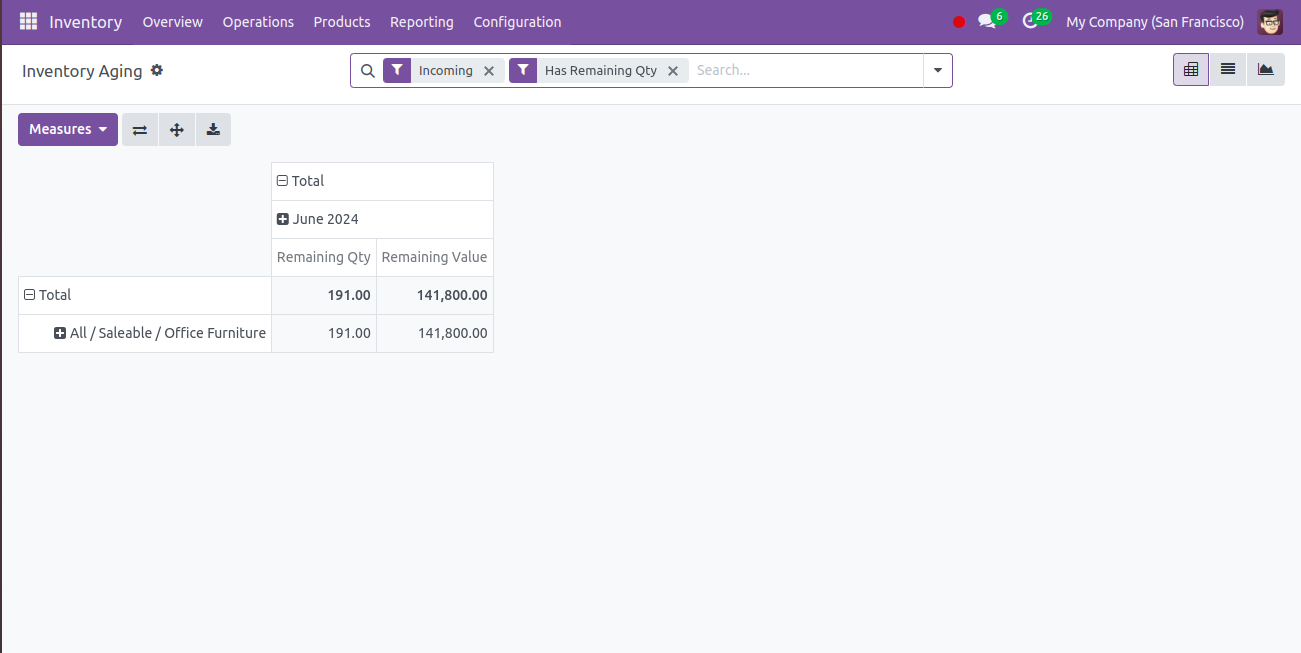Click Office Furniture row 141,800.00 cell
This screenshot has height=653, width=1301.
[435, 333]
